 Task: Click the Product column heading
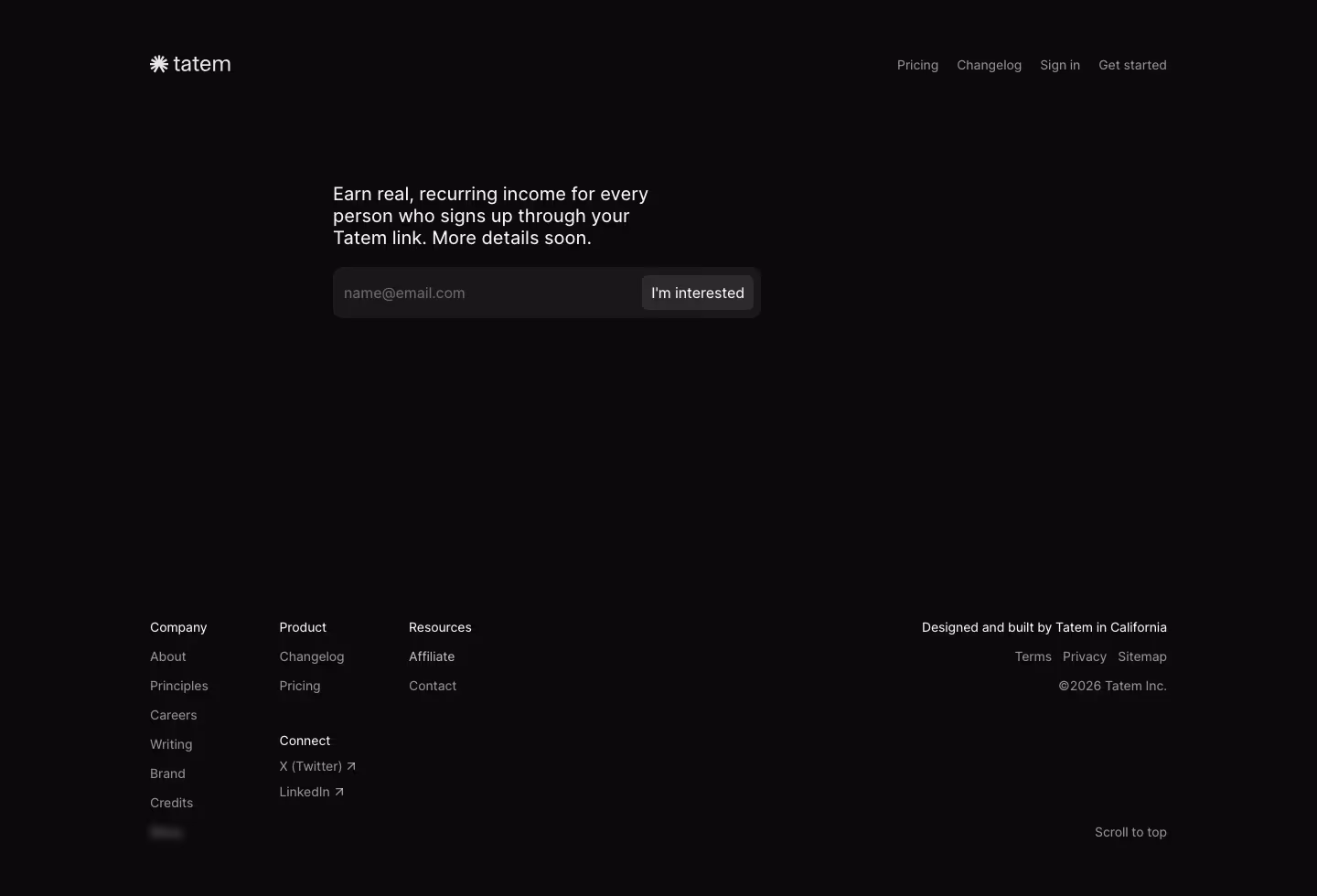pyautogui.click(x=303, y=627)
